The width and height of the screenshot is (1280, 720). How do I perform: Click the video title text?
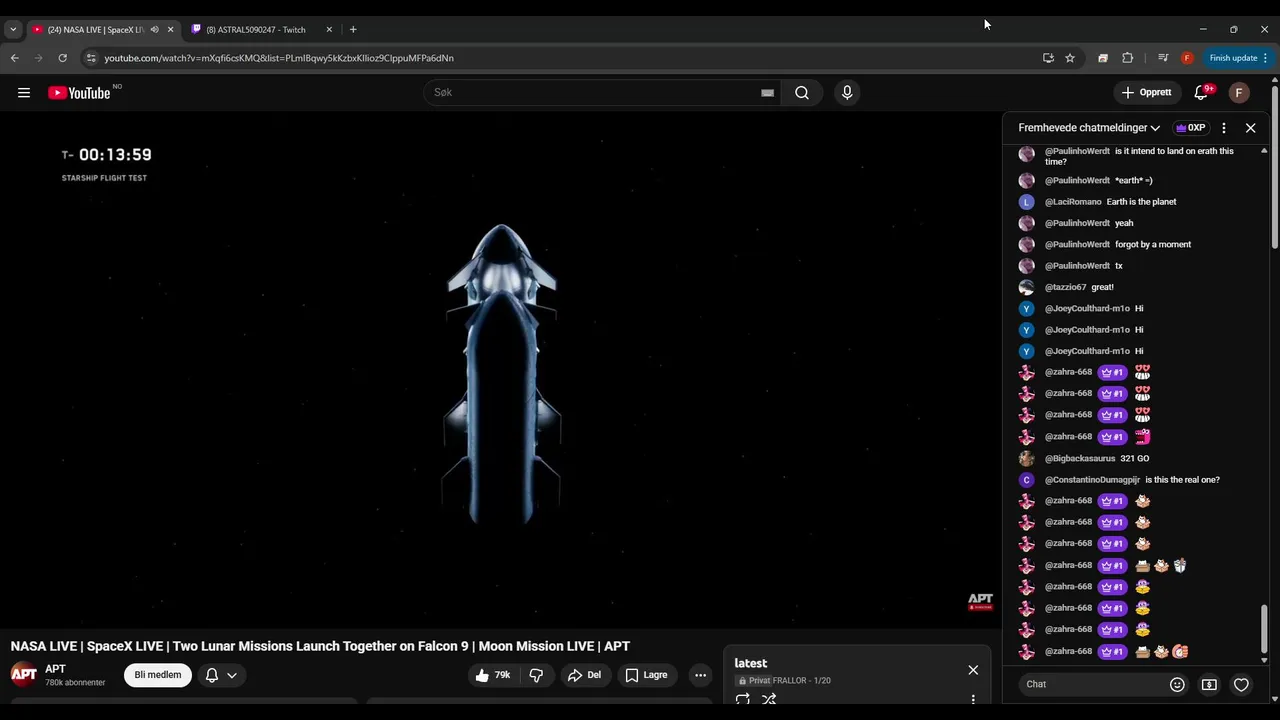tap(320, 646)
